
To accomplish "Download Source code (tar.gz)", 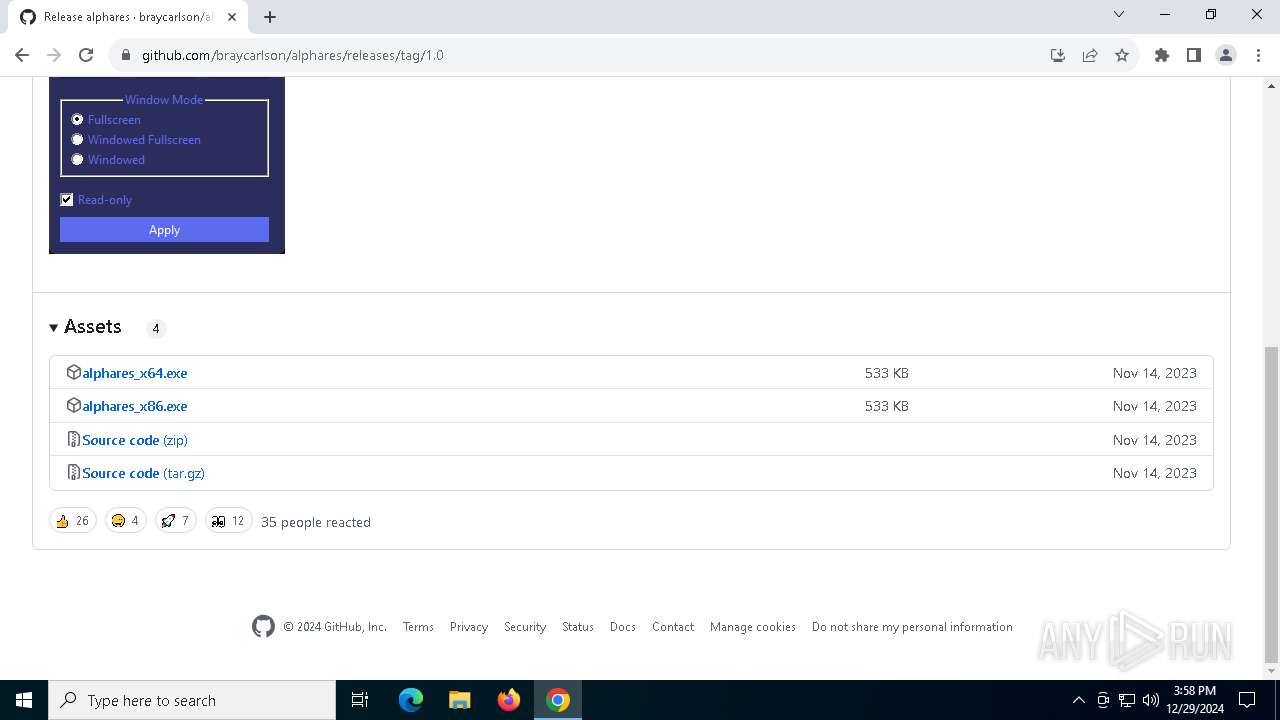I will (x=143, y=473).
